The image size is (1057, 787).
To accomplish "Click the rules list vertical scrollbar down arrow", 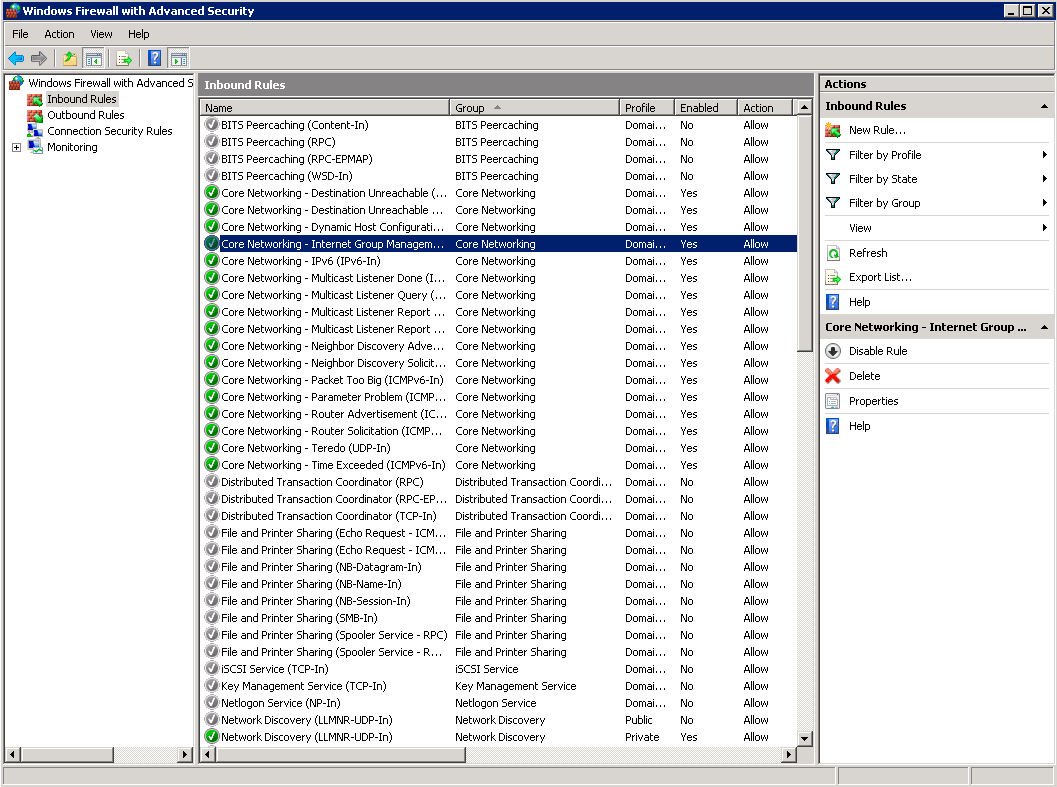I will coord(804,738).
